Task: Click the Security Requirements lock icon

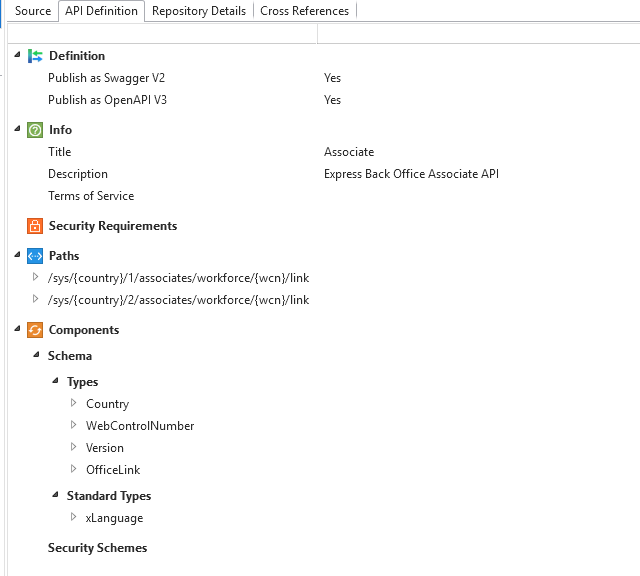Action: coord(35,226)
